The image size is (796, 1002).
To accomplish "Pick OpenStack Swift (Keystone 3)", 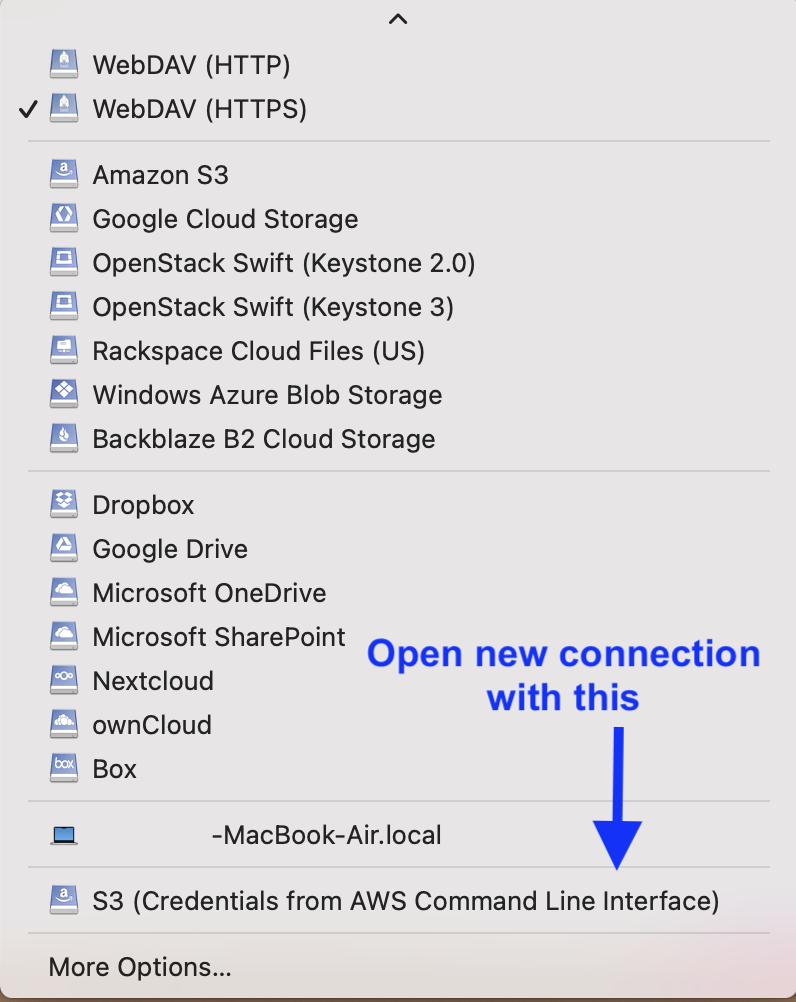I will point(273,307).
